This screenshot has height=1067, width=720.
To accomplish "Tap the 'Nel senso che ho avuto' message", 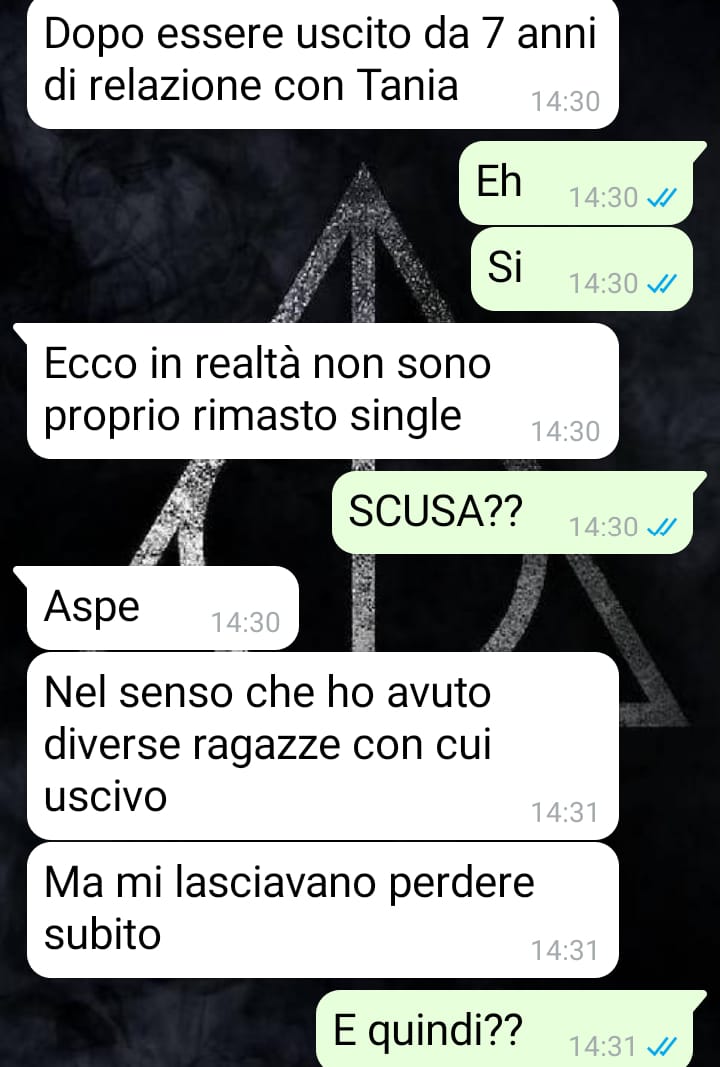I will (x=323, y=746).
